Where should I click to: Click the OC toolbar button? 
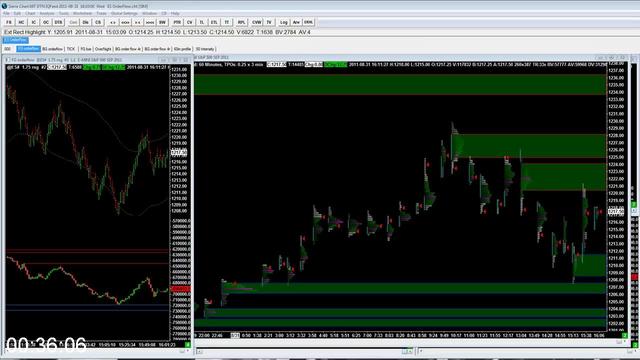point(46,22)
